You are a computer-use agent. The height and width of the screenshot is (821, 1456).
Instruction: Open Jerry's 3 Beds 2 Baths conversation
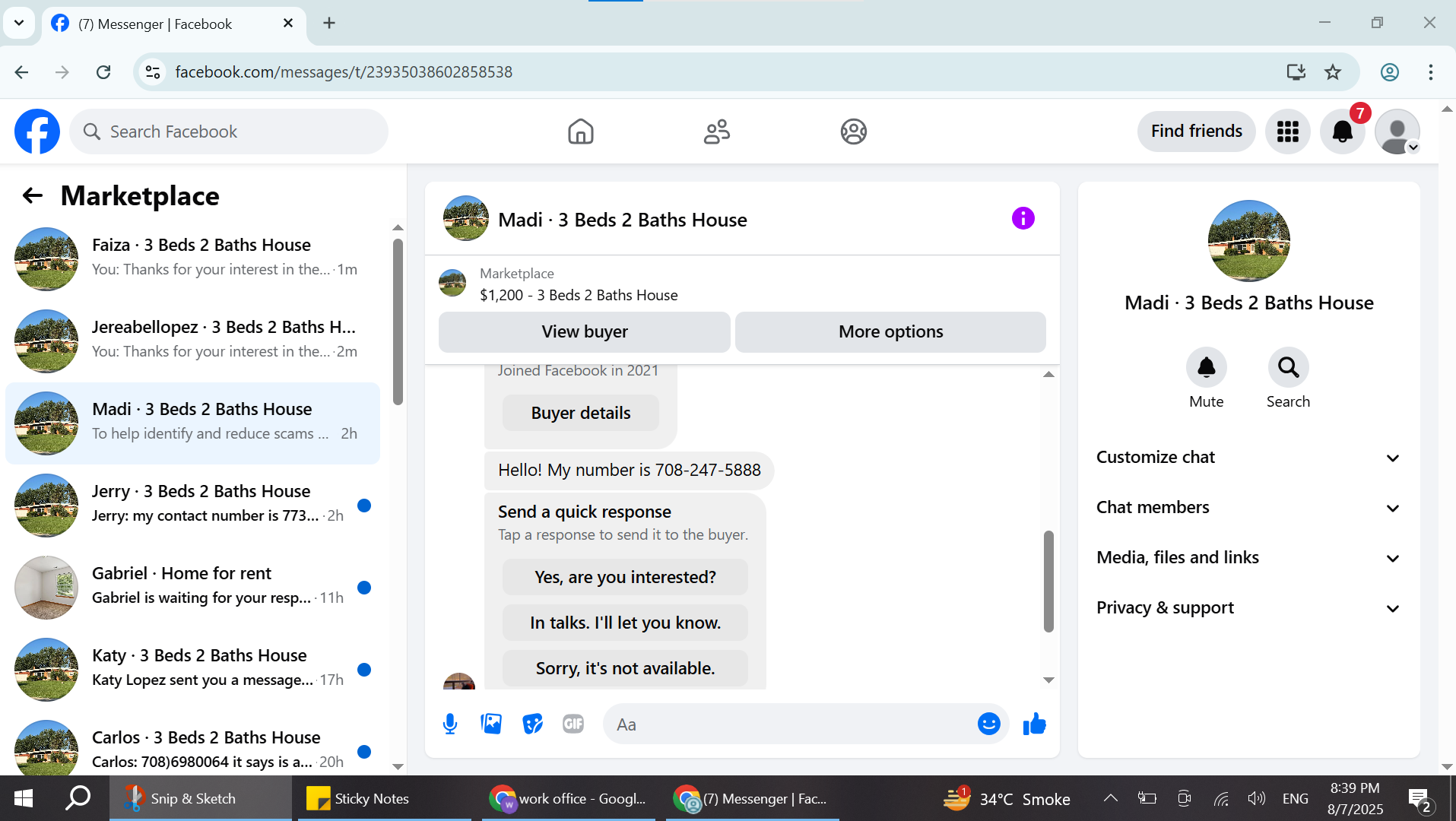(x=192, y=505)
